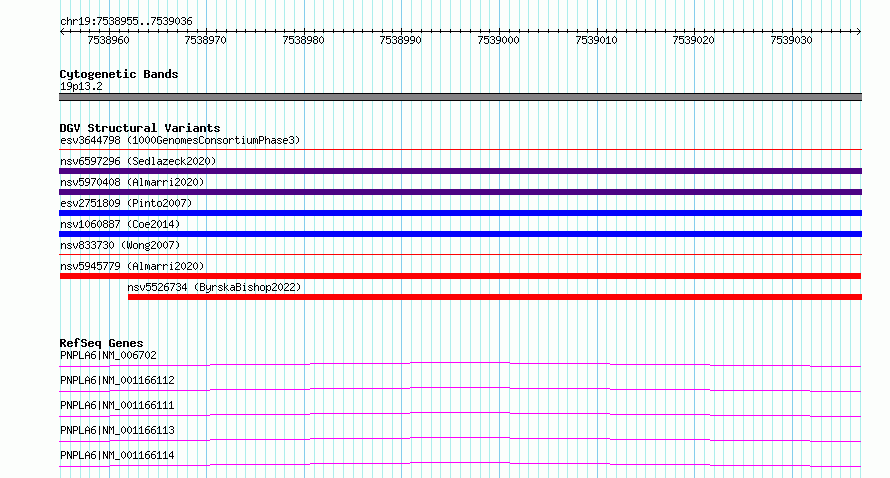The image size is (890, 478).
Task: Click the 7539030 ruler position label
Action: (791, 40)
